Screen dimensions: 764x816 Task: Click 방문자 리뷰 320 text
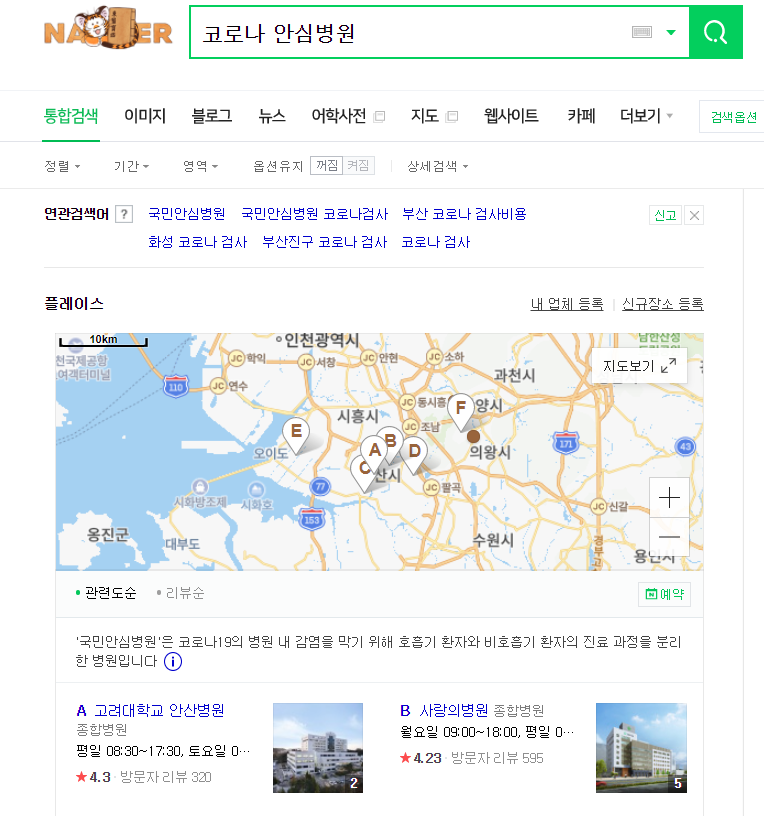click(166, 777)
